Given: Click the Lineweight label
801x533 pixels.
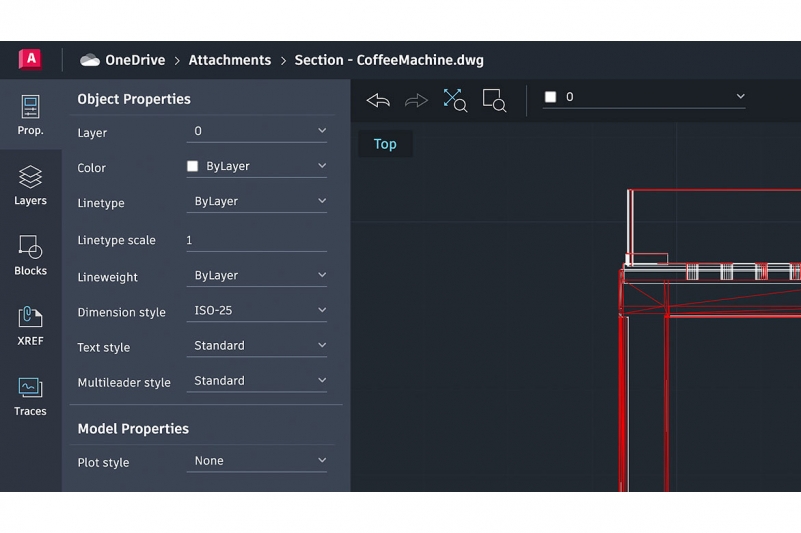Looking at the screenshot, I should [107, 277].
